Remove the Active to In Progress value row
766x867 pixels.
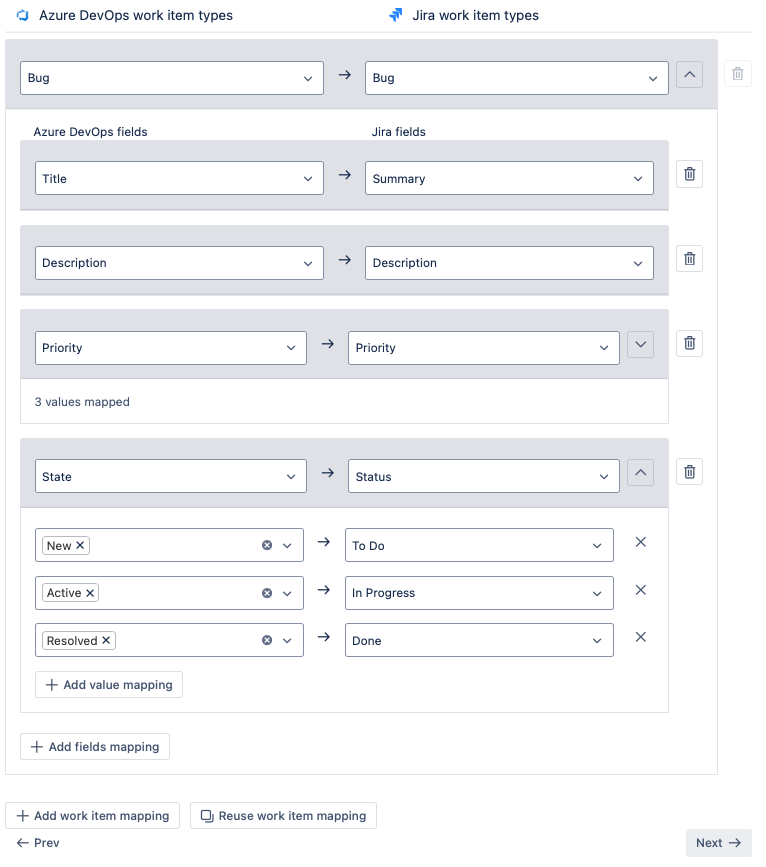[641, 590]
